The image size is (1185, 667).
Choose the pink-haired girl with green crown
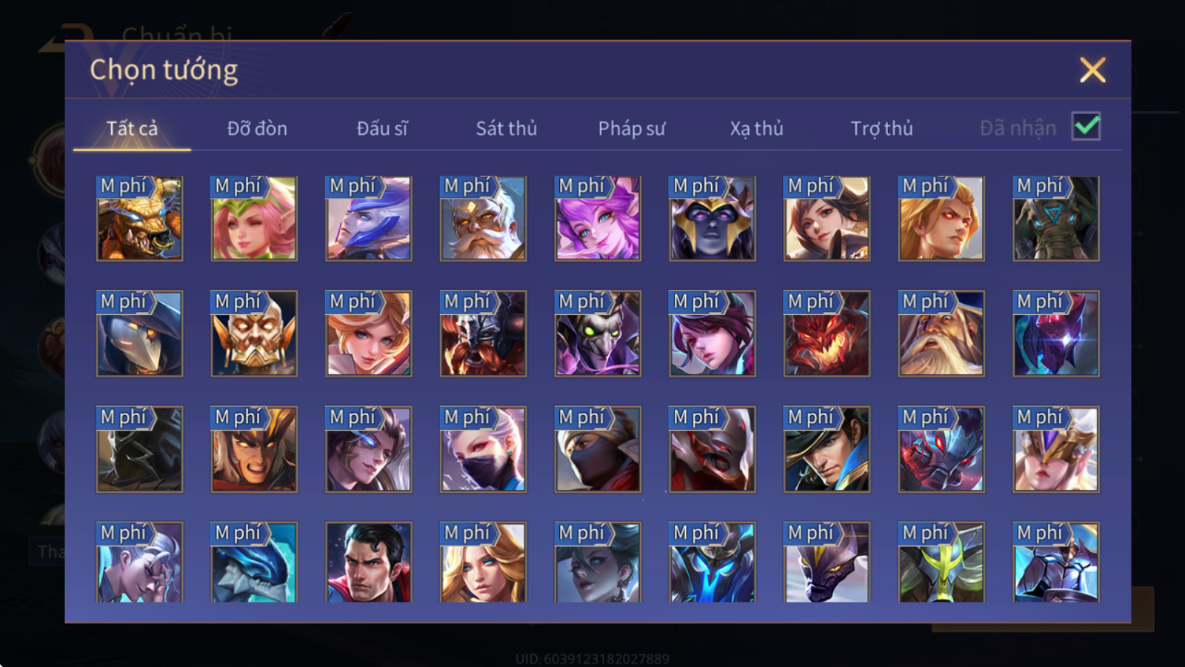[254, 218]
